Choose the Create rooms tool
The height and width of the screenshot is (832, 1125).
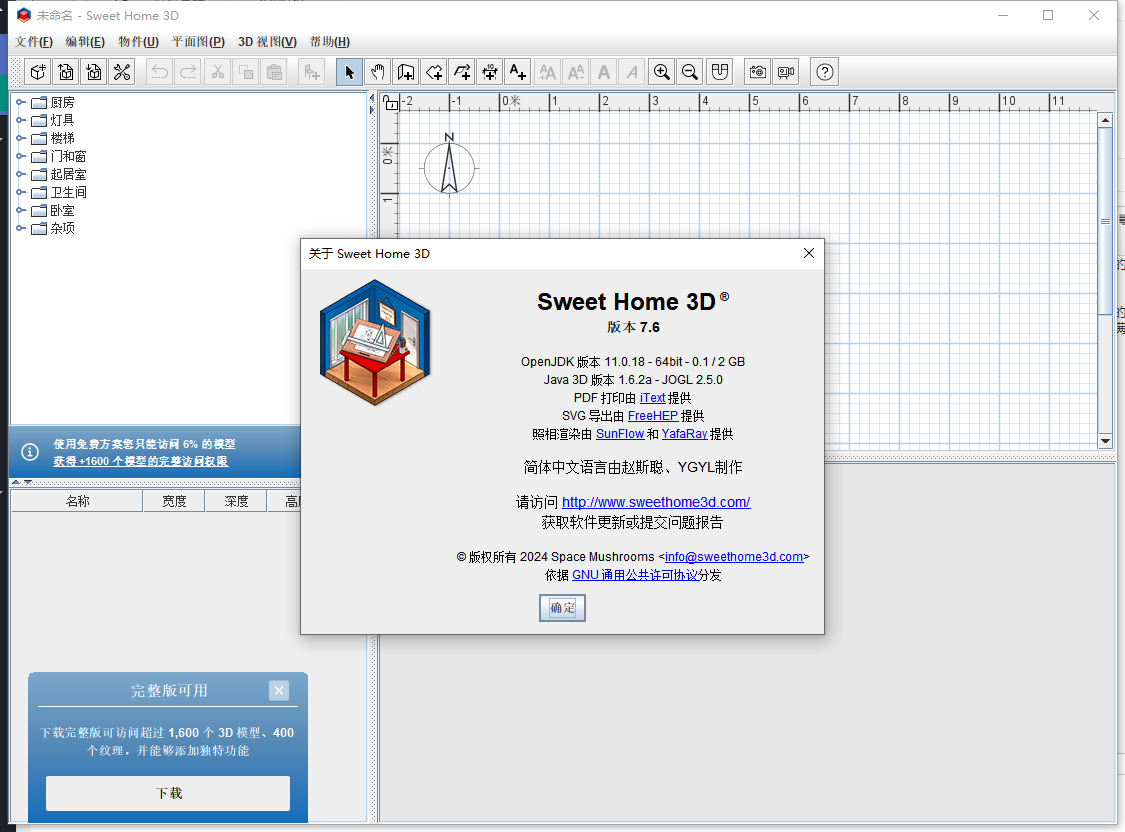click(x=433, y=72)
